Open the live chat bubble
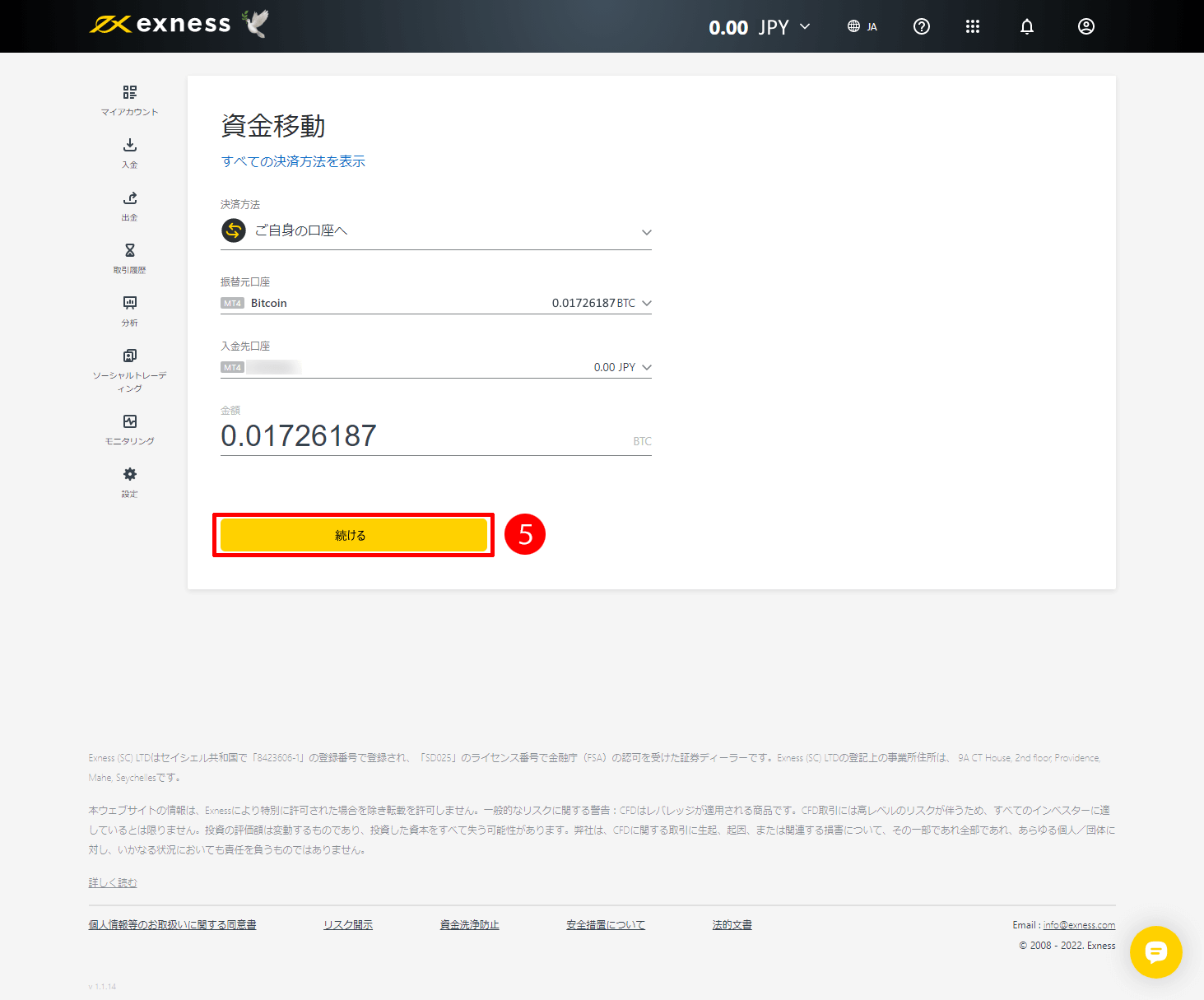This screenshot has width=1204, height=1000. (x=1156, y=952)
